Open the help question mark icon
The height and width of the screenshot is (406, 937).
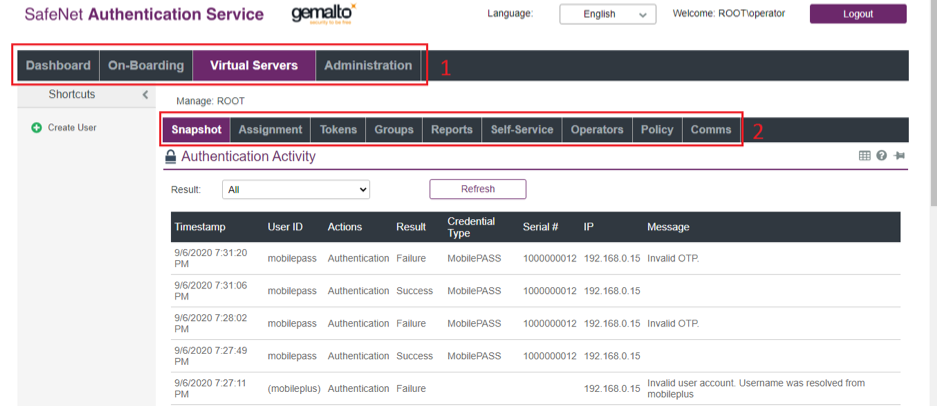pyautogui.click(x=881, y=155)
